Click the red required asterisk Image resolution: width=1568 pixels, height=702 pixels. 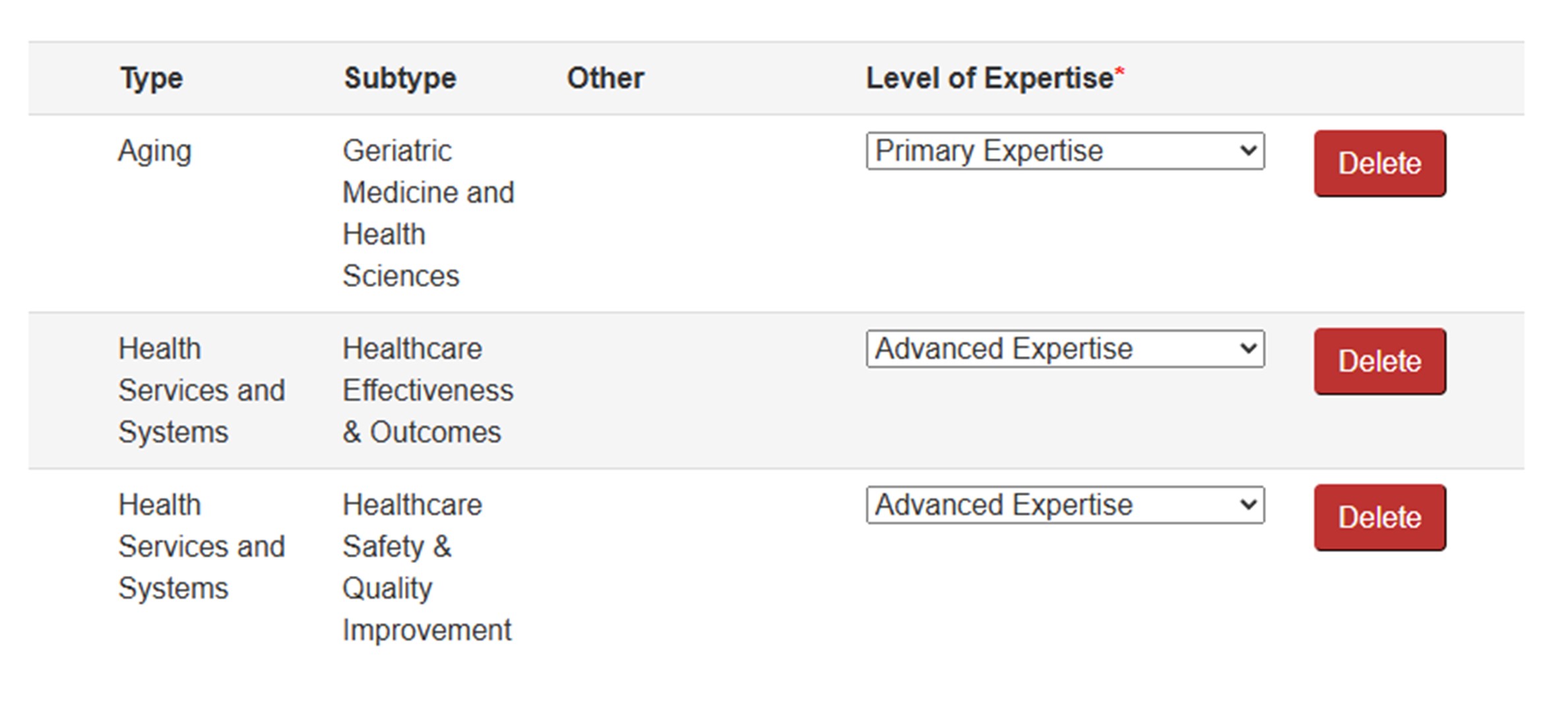pos(1119,73)
